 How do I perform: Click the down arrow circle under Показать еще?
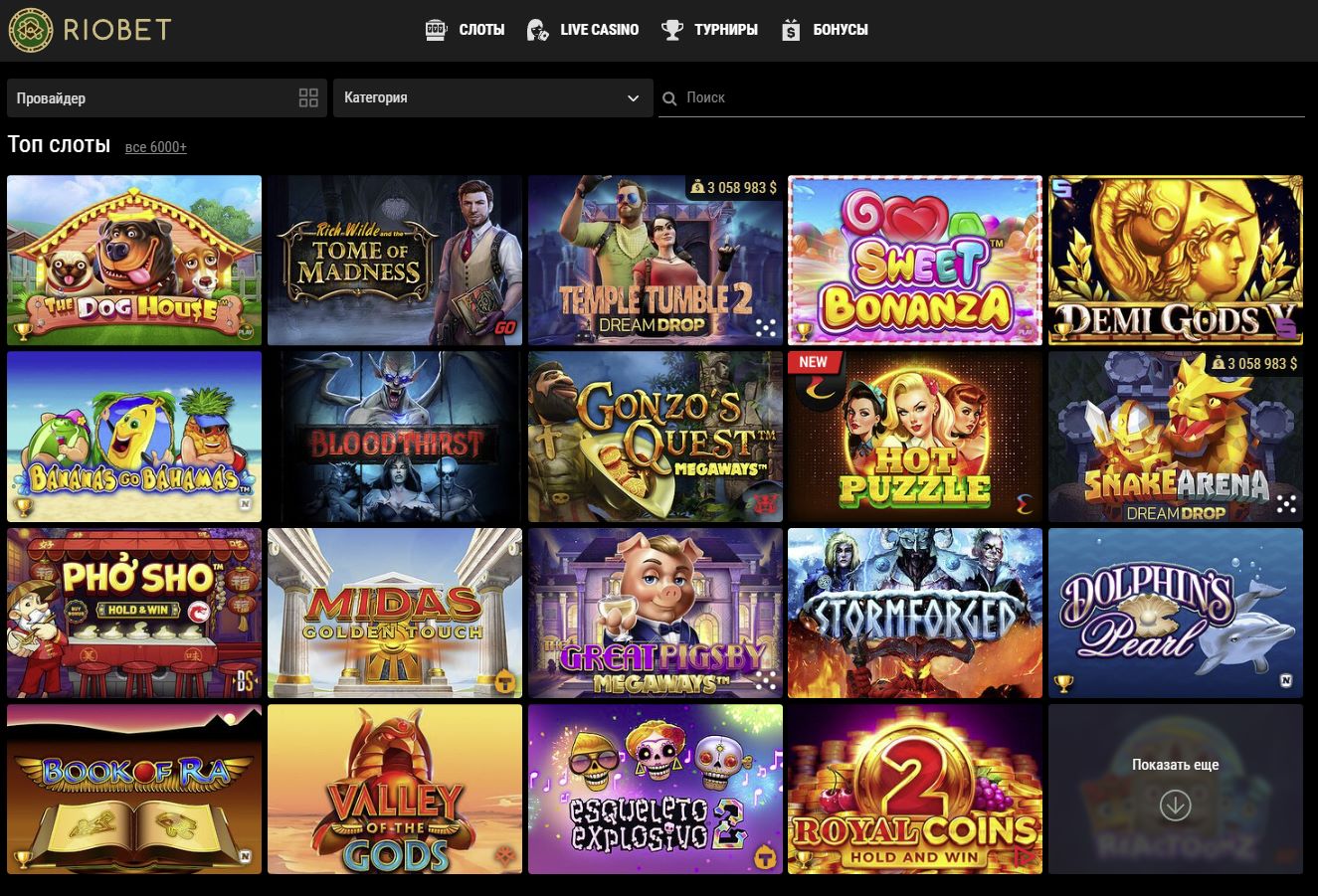pos(1175,805)
